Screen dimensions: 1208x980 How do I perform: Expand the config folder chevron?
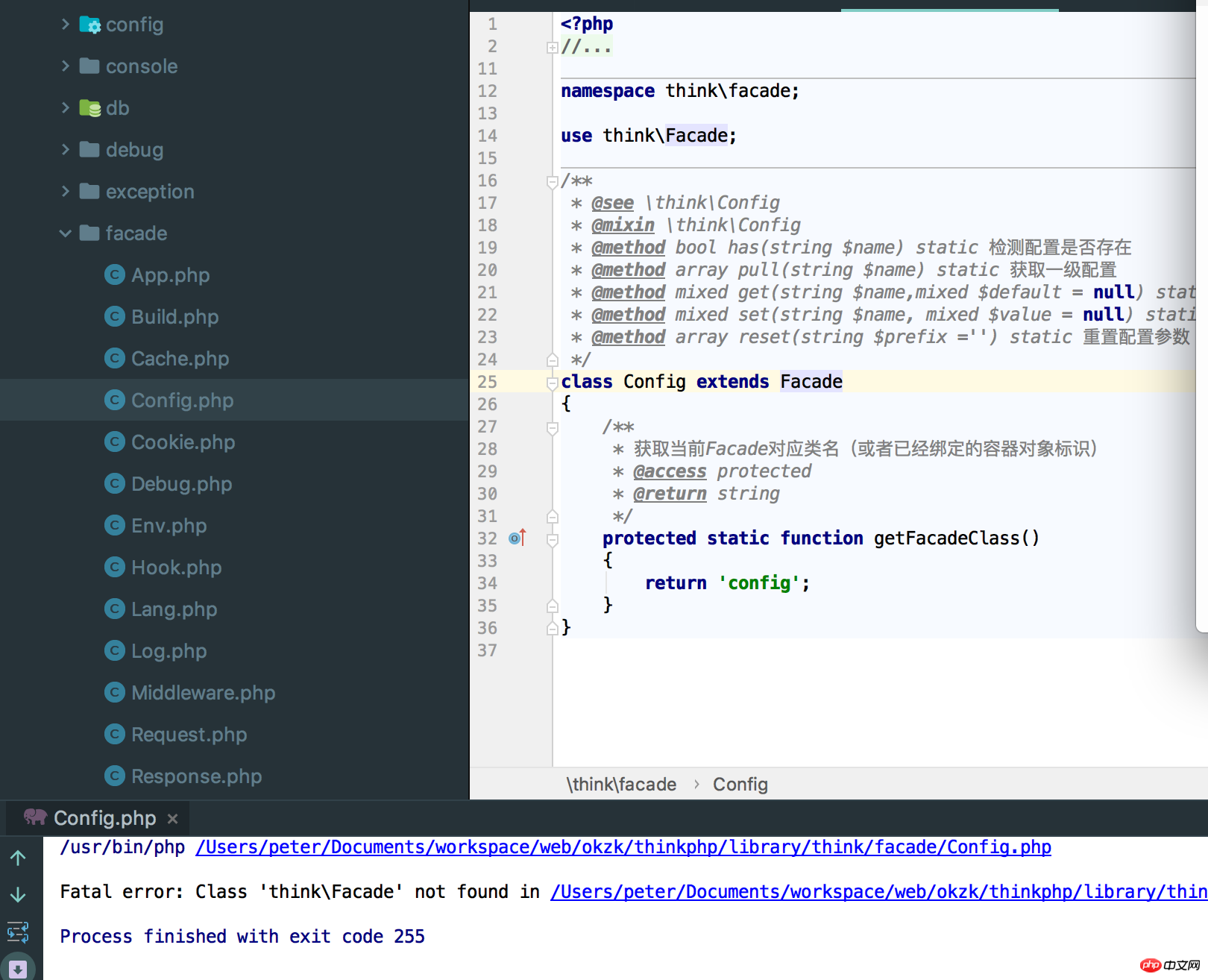click(66, 25)
